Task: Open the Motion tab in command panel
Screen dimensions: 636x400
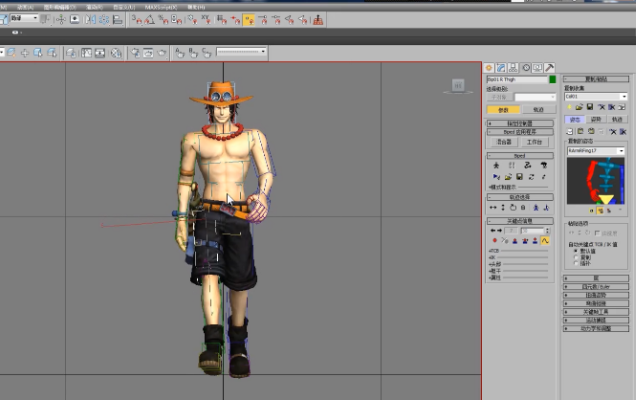Action: coord(526,68)
